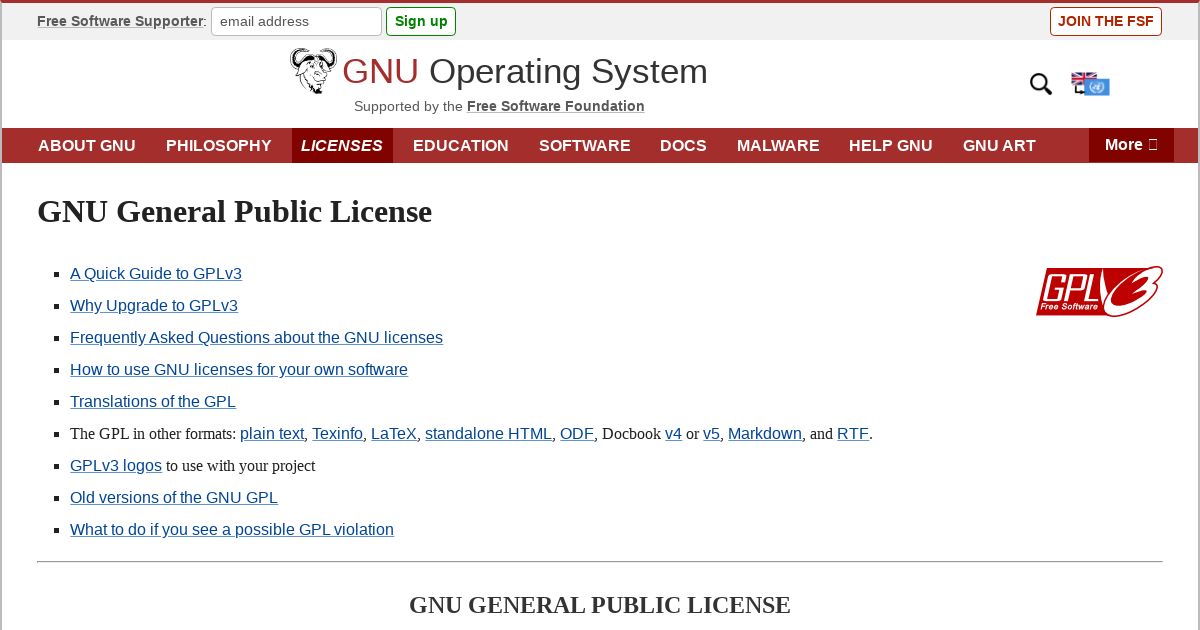The width and height of the screenshot is (1200, 630).
Task: Open the ODF format link
Action: point(577,434)
